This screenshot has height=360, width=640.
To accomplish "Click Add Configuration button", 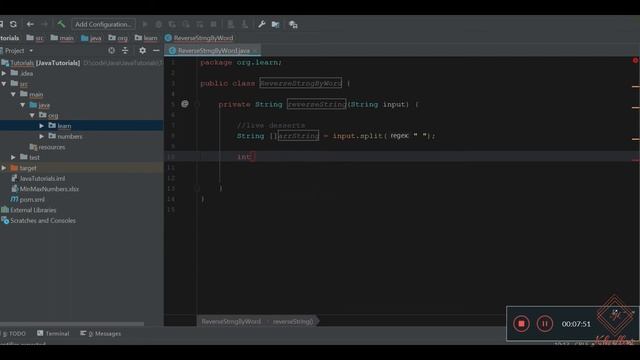I will [x=103, y=24].
